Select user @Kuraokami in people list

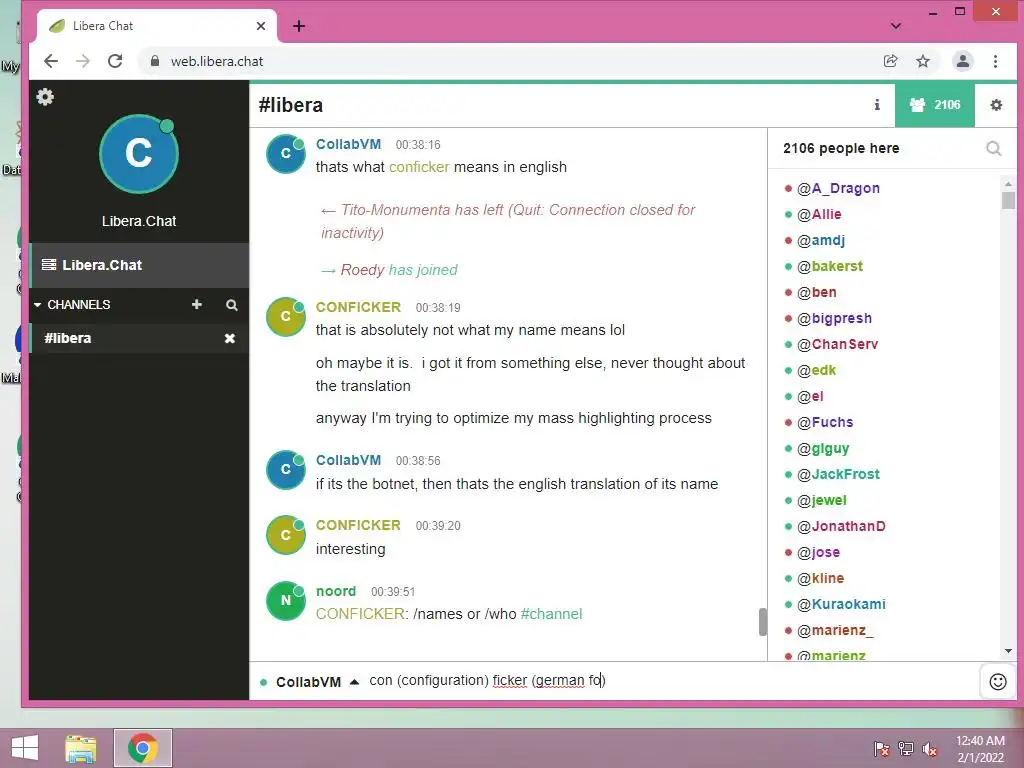click(841, 604)
